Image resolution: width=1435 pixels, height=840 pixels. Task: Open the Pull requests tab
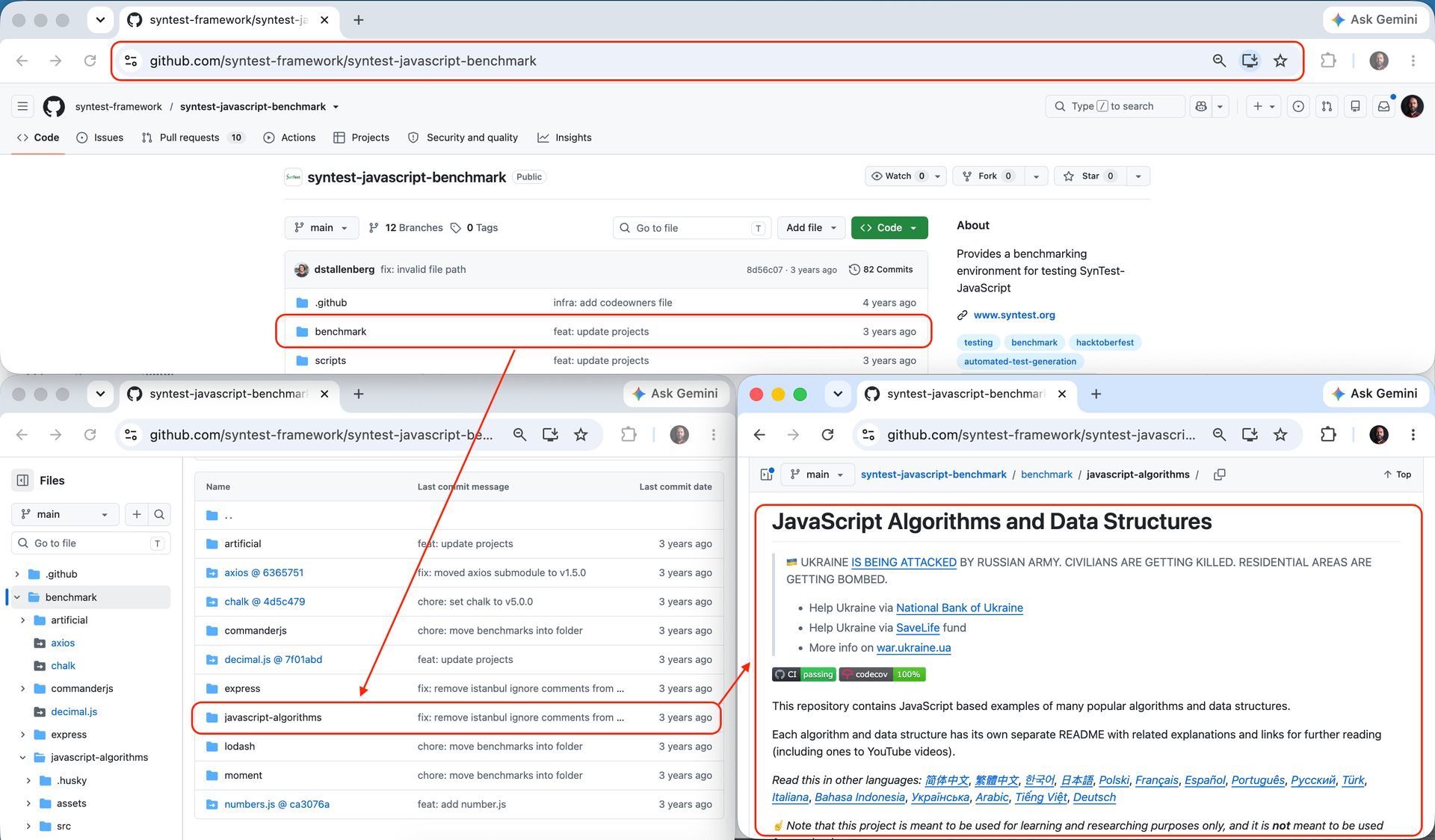(x=193, y=138)
